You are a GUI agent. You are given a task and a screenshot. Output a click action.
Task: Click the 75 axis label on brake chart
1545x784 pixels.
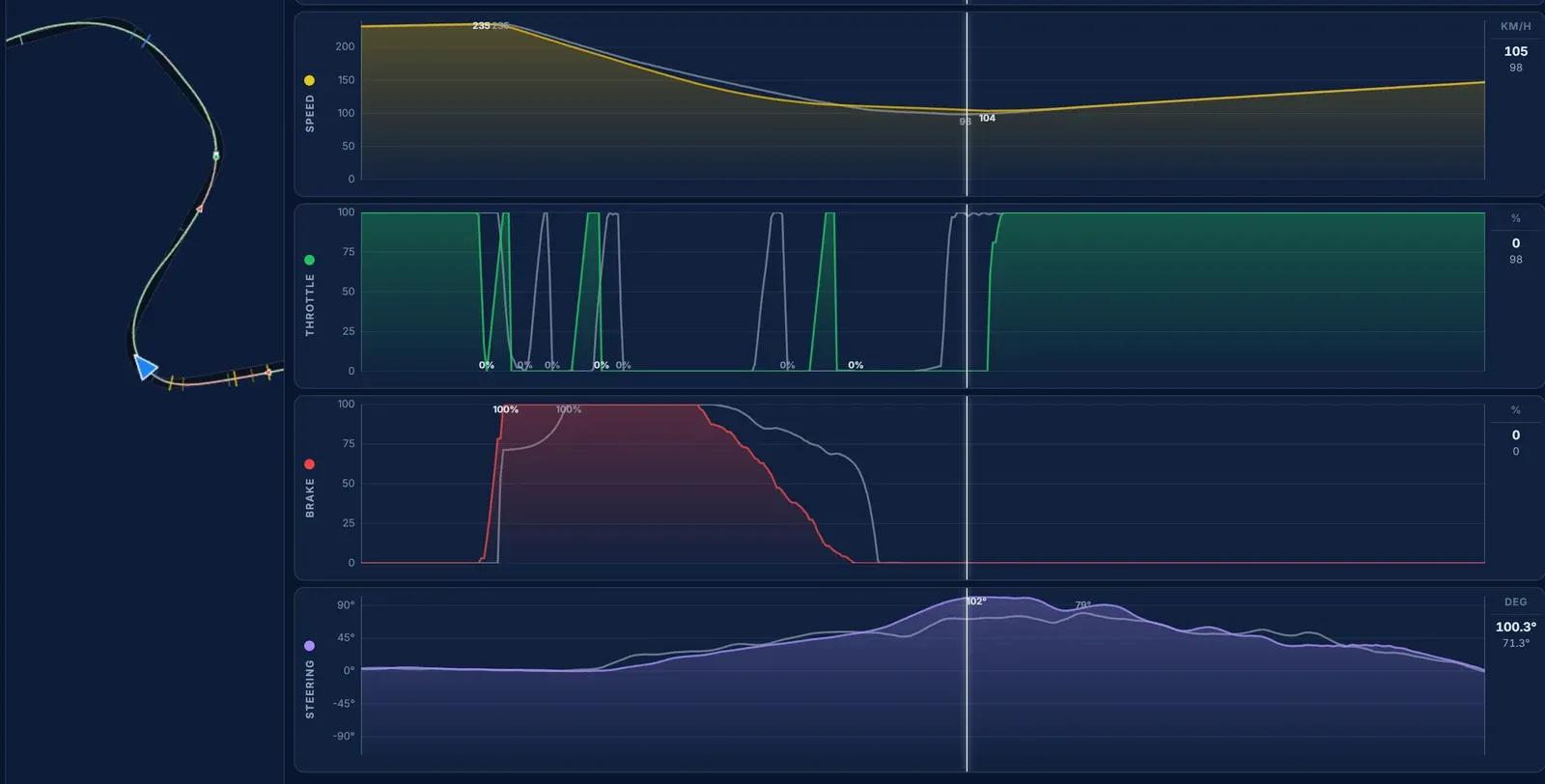pos(349,444)
